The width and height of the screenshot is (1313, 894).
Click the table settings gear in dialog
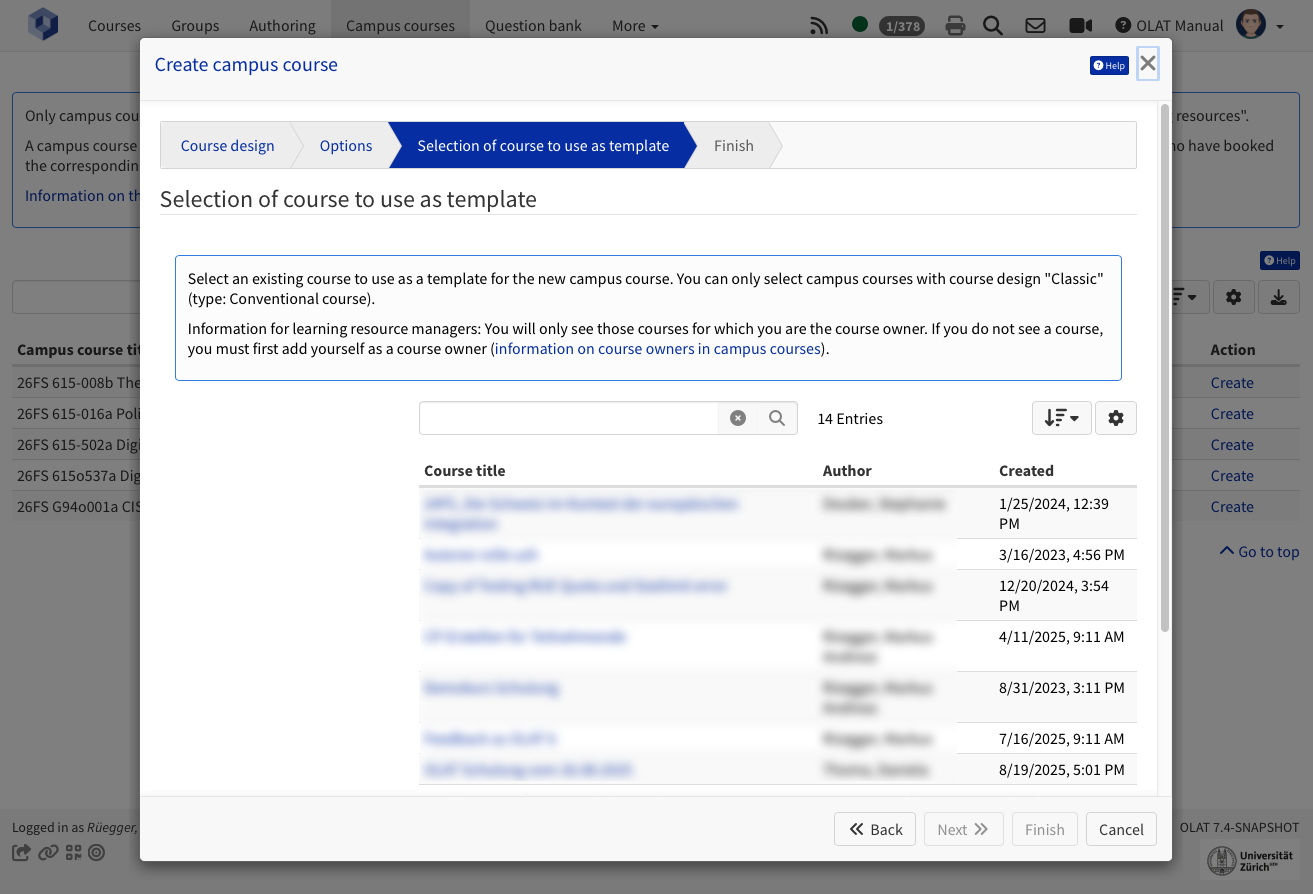(1115, 419)
